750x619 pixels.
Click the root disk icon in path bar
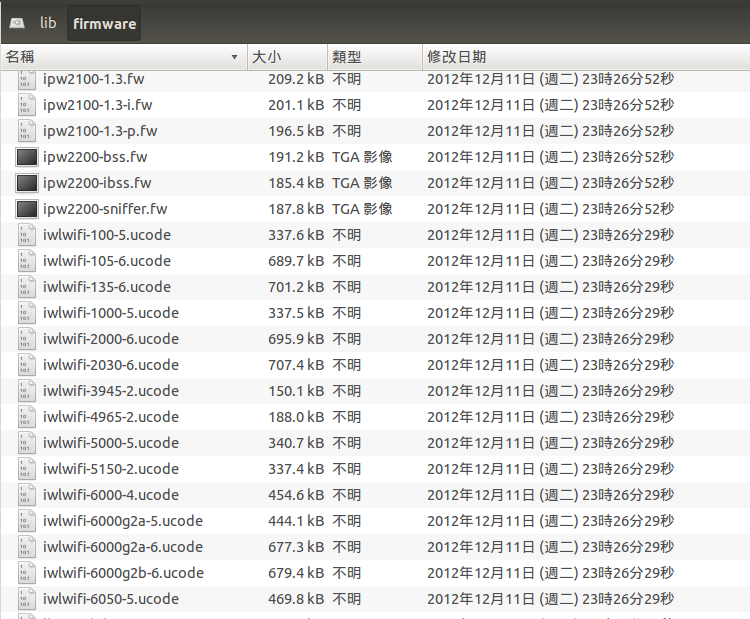(17, 23)
